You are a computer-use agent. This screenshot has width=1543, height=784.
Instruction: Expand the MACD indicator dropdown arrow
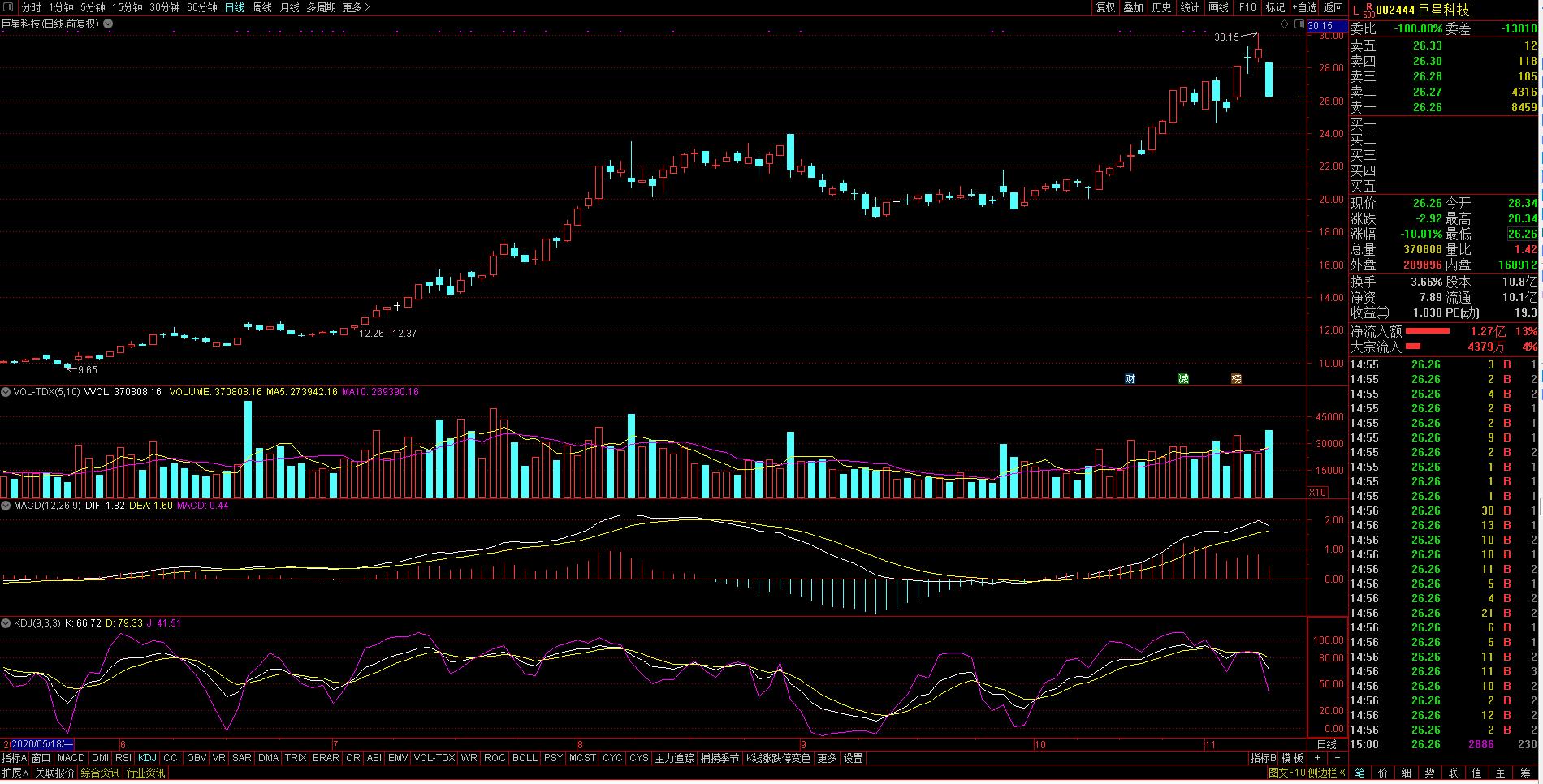(x=6, y=505)
